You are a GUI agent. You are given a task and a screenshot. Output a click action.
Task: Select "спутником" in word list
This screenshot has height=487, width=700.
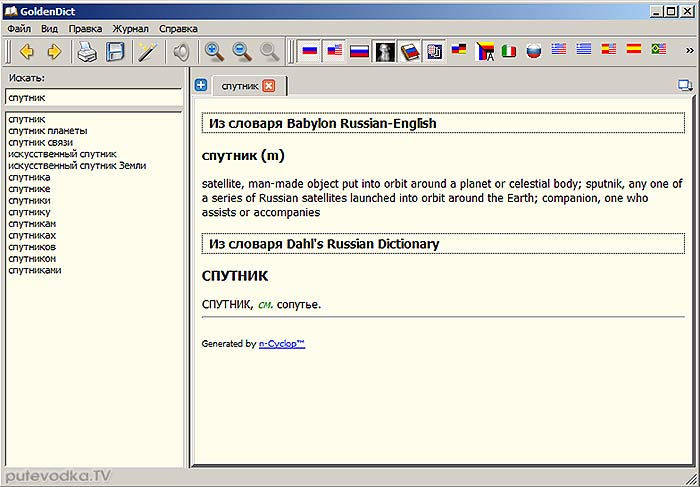pyautogui.click(x=32, y=258)
